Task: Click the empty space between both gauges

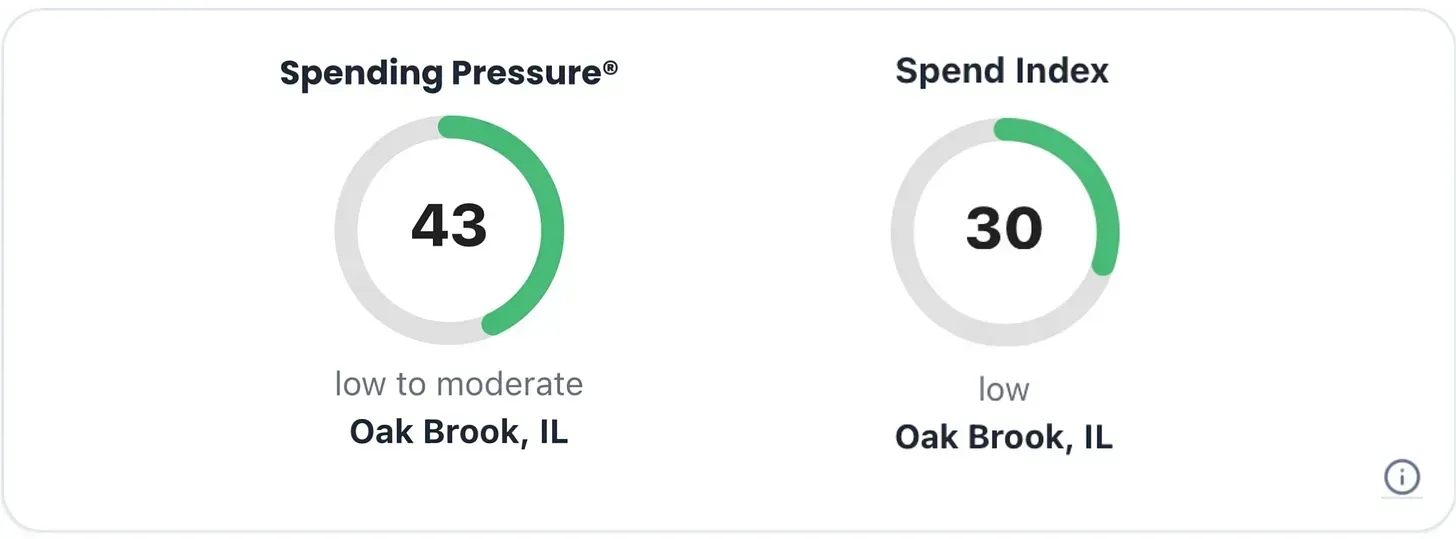Action: click(727, 232)
